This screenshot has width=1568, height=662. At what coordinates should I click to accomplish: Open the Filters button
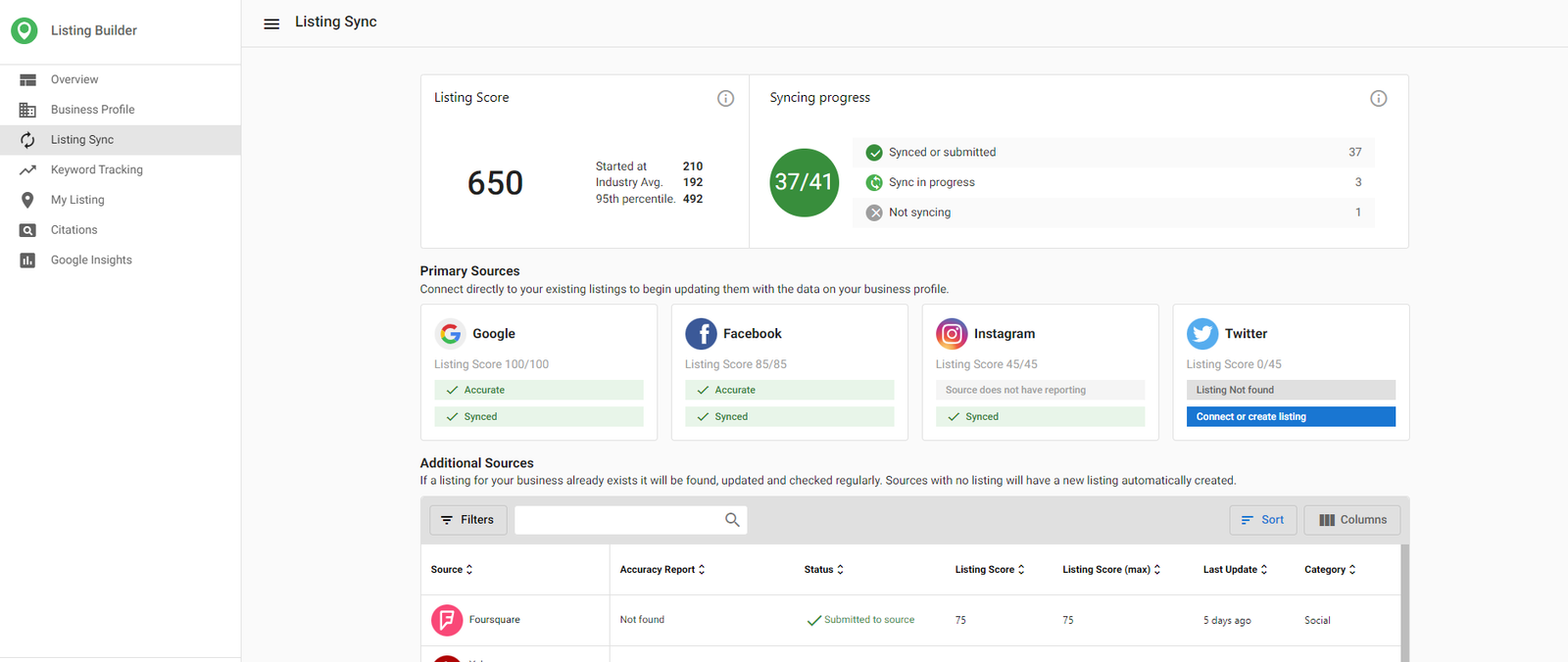(467, 520)
